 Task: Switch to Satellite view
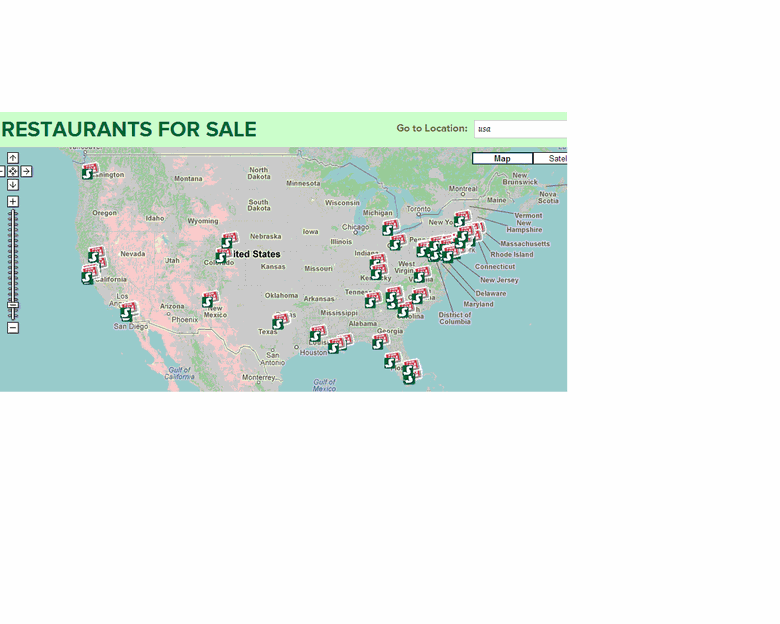coord(551,159)
